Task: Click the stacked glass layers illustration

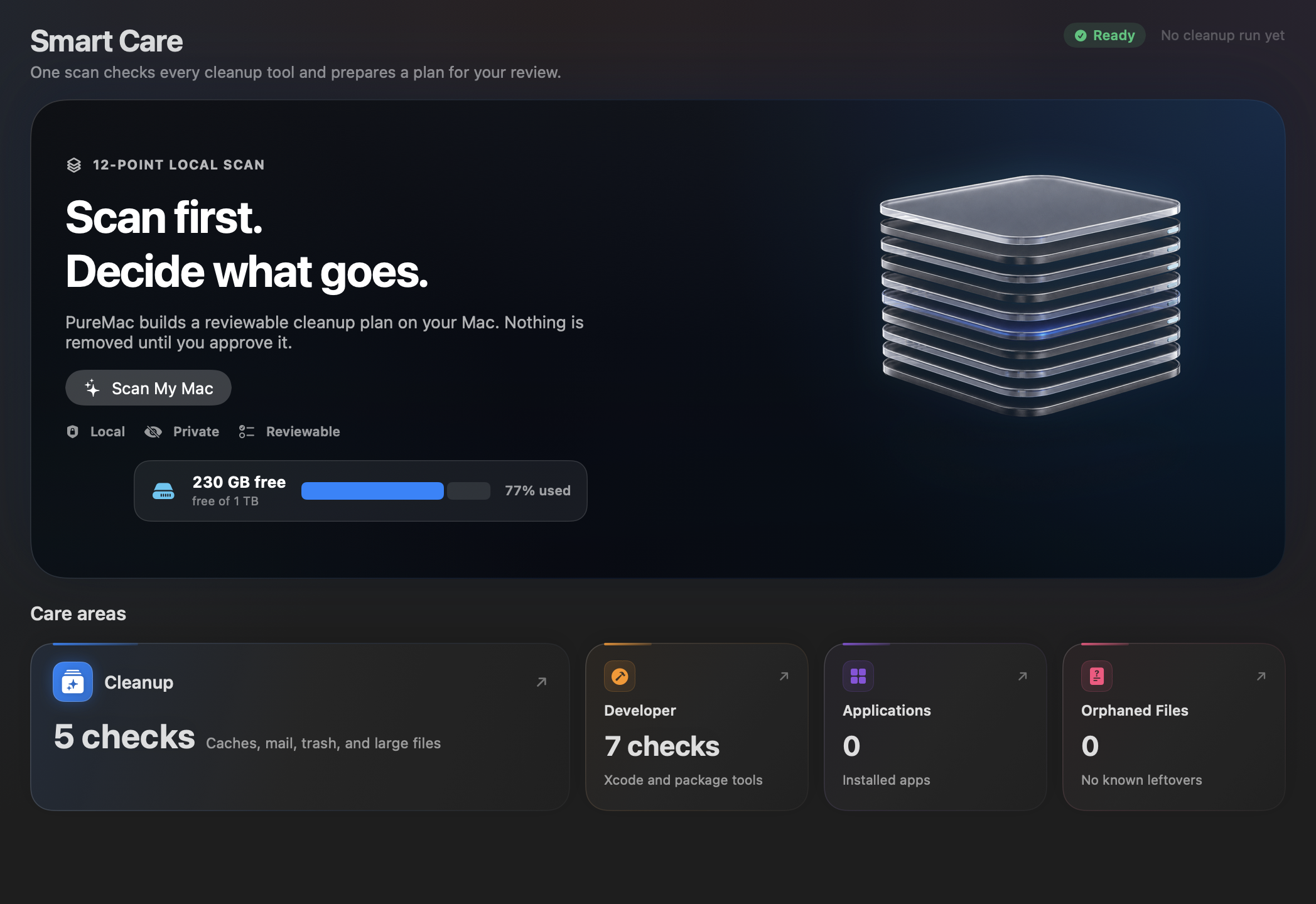Action: tap(1030, 295)
